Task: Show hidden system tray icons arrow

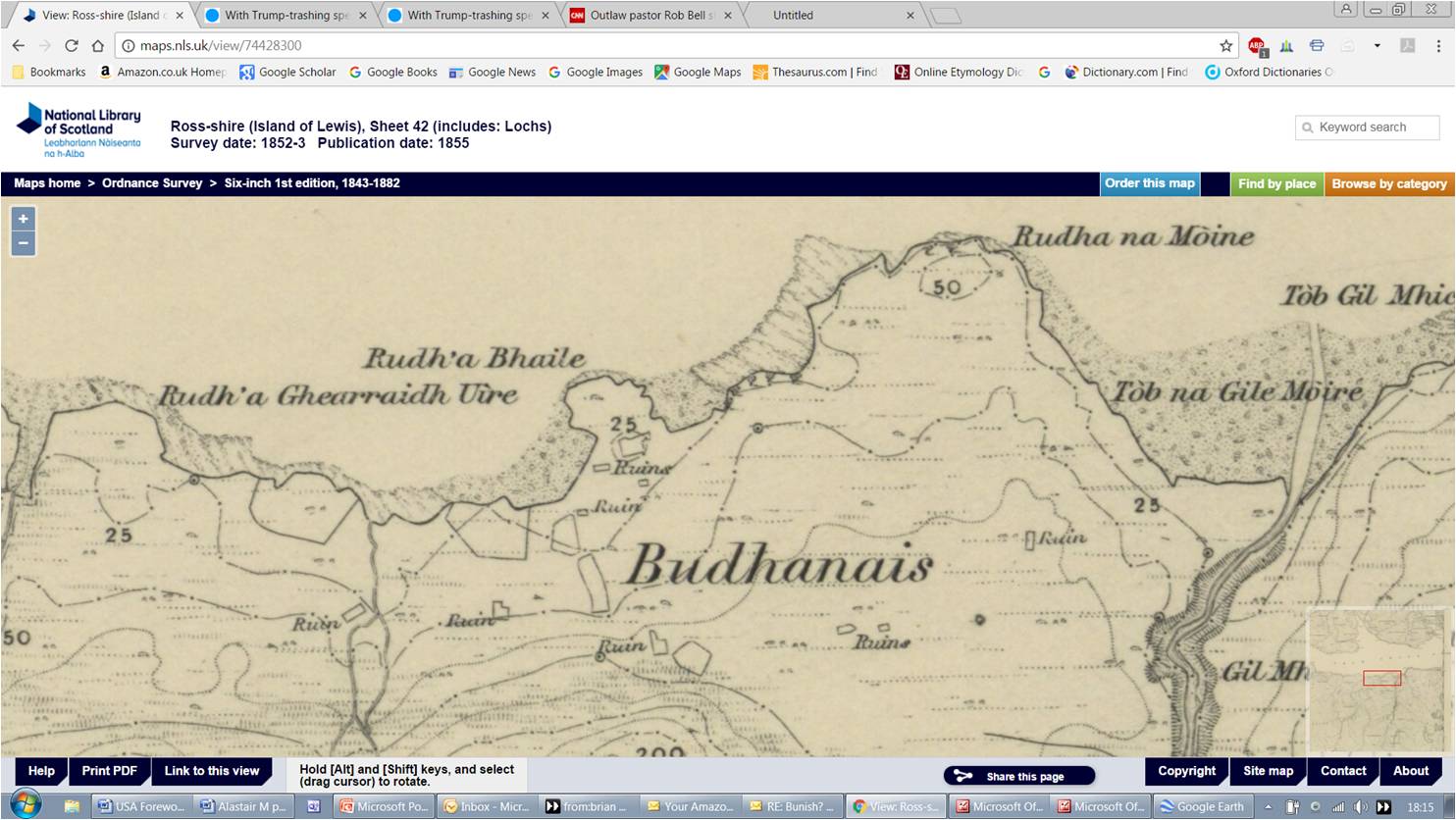Action: point(1268,806)
